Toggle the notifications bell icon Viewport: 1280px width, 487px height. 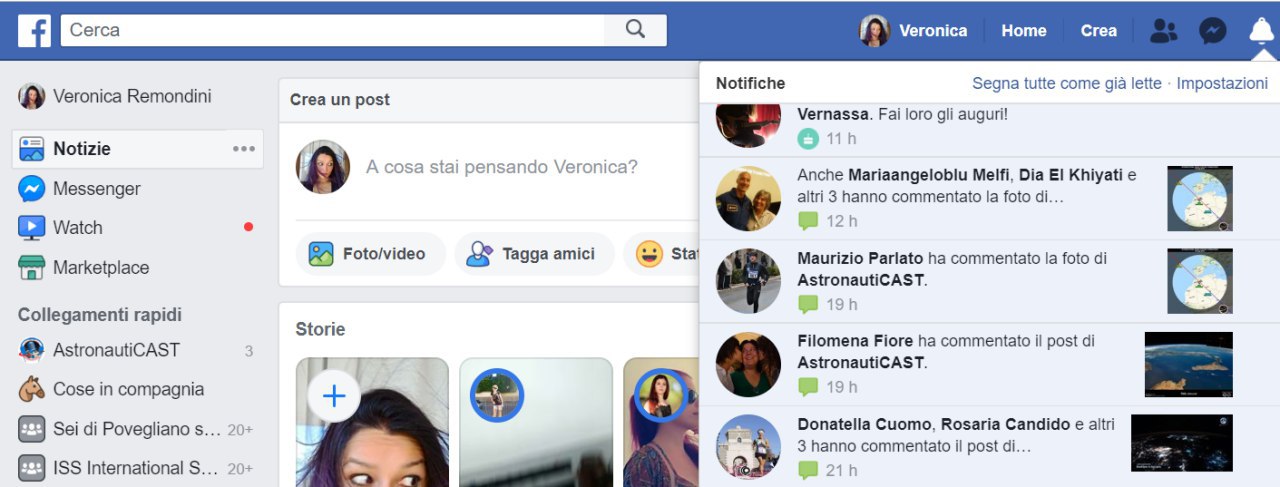[1261, 31]
